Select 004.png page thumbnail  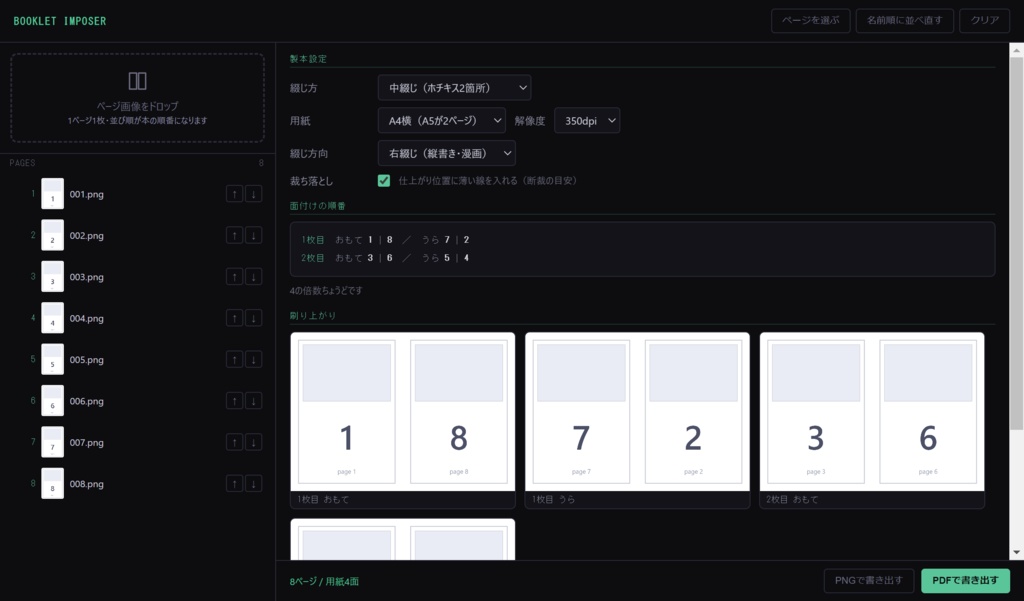point(53,318)
